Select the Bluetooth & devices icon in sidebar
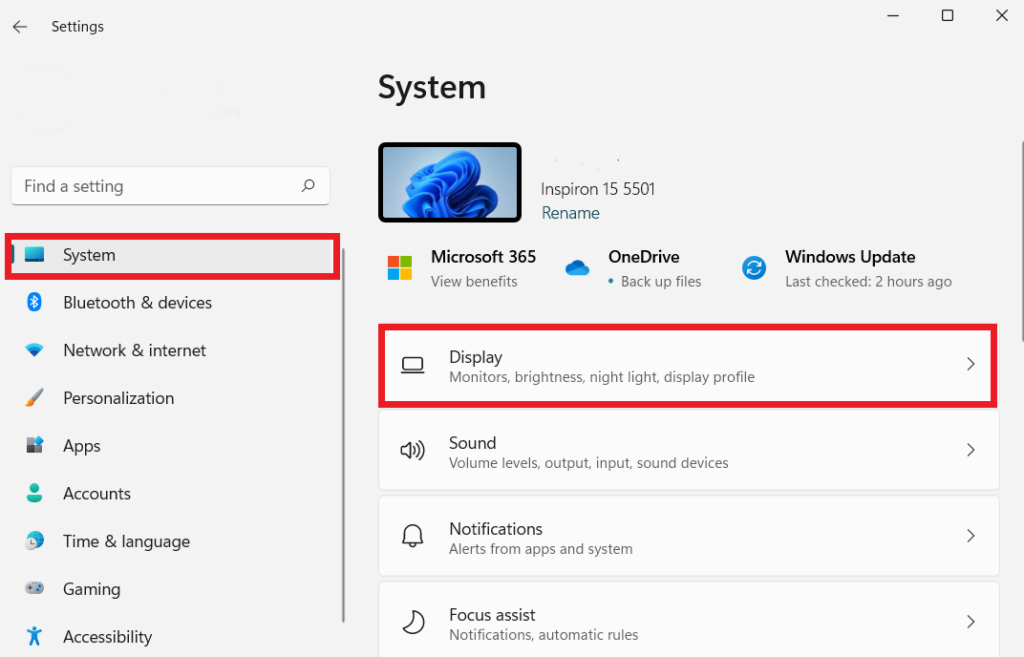Screen dimensions: 1024x657 [35, 302]
